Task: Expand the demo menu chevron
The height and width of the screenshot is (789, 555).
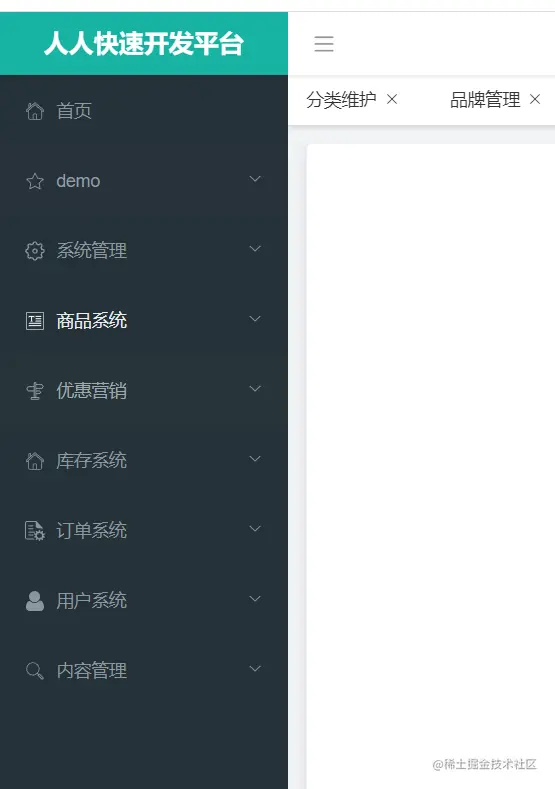Action: click(x=255, y=179)
